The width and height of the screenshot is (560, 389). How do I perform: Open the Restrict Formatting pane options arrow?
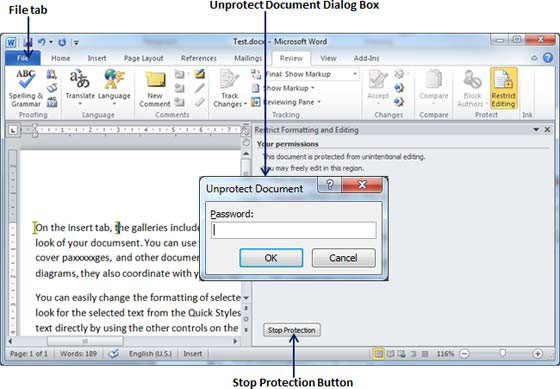pos(536,130)
